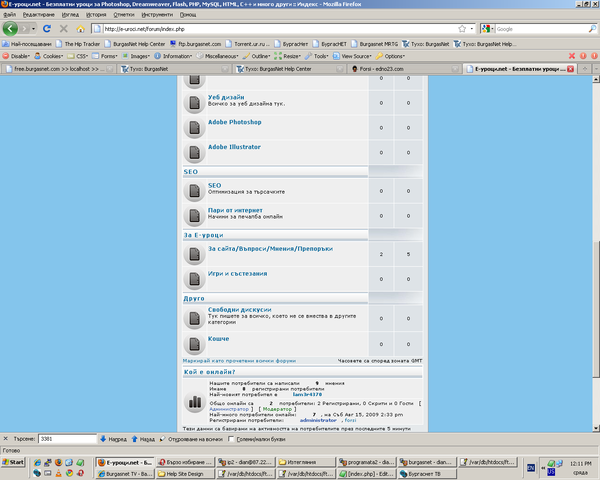Open the Disable menu in Web Developer toolbar

pos(16,56)
